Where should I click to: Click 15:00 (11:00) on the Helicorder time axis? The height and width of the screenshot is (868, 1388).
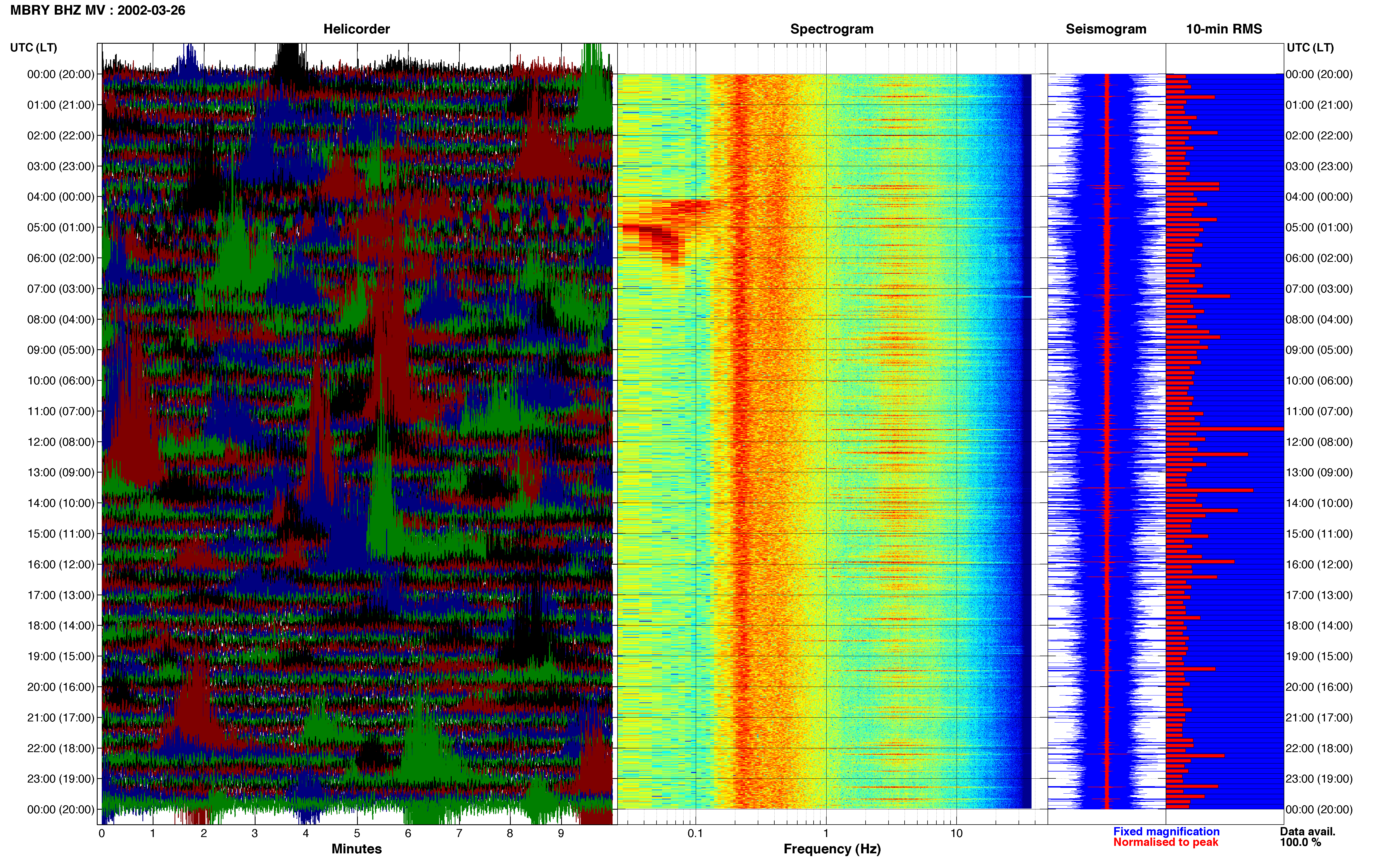pyautogui.click(x=61, y=534)
